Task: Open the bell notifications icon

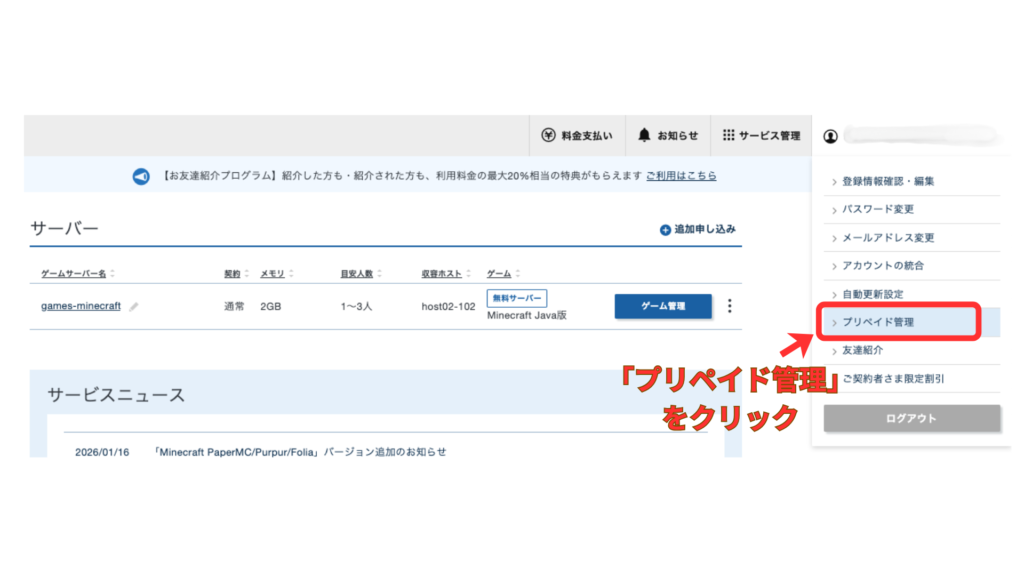Action: pyautogui.click(x=644, y=135)
